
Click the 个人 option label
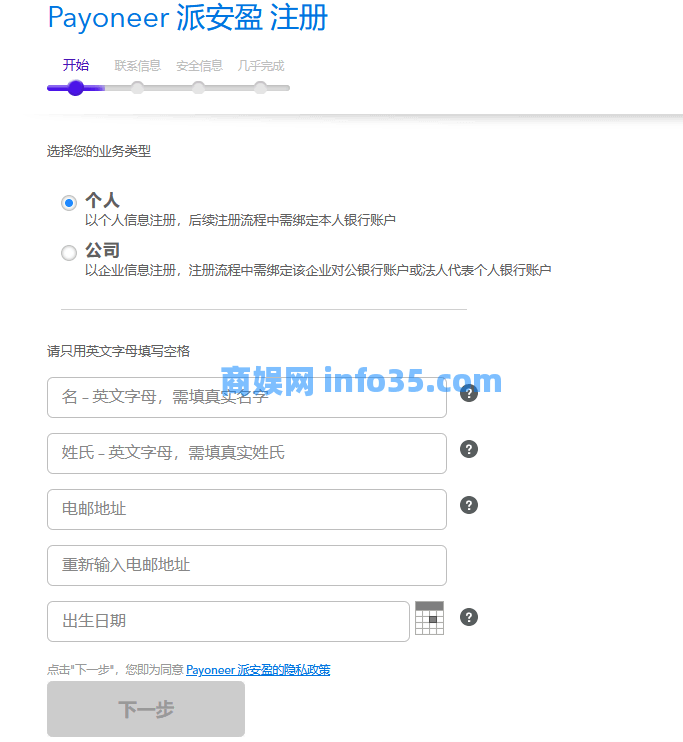tap(102, 200)
